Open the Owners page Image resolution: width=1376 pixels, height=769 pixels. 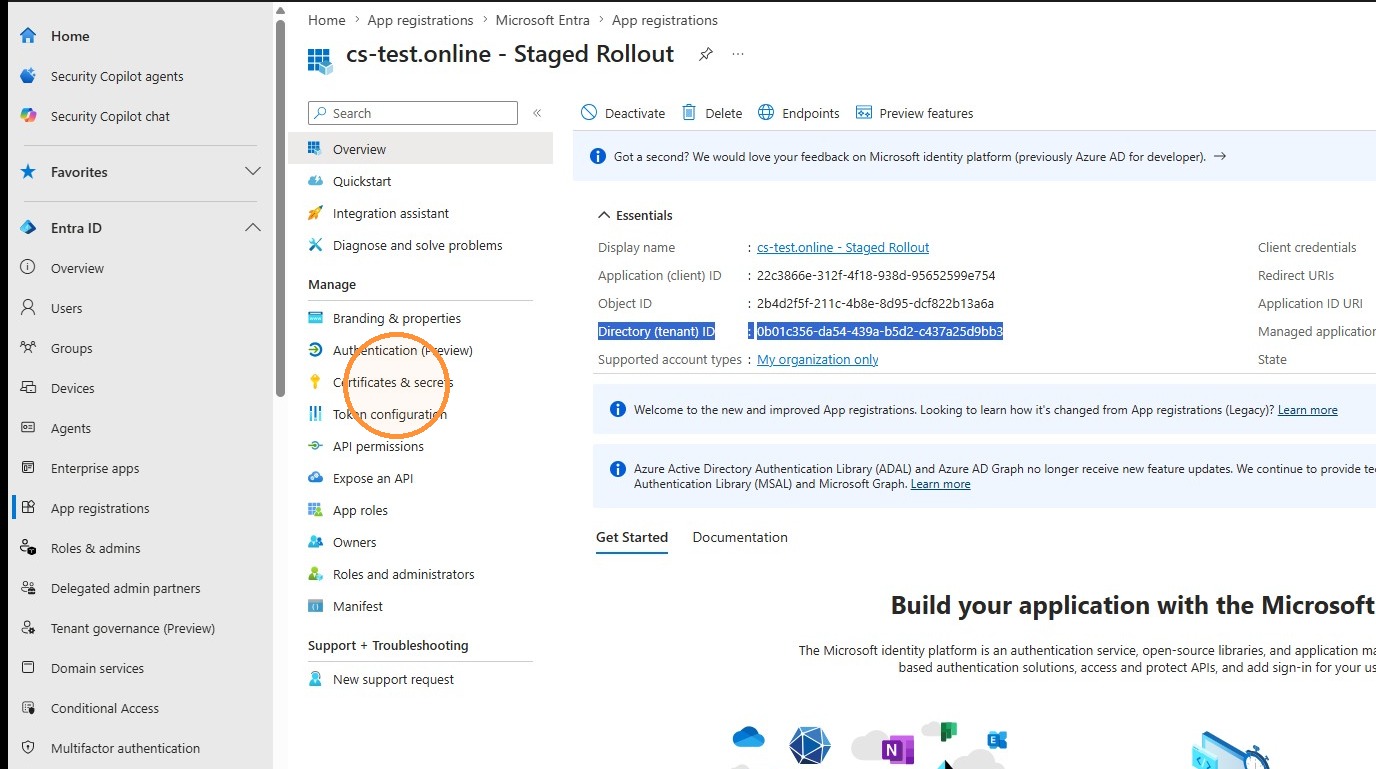355,542
